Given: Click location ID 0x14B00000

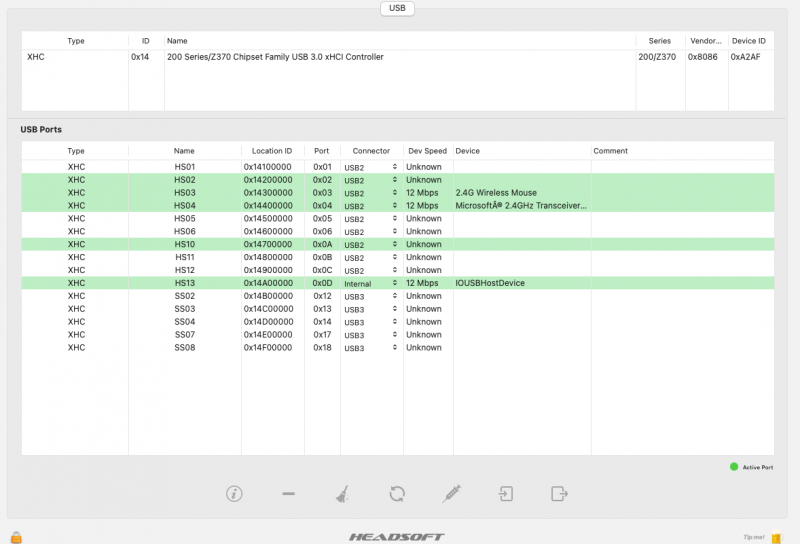Looking at the screenshot, I should pyautogui.click(x=268, y=296).
